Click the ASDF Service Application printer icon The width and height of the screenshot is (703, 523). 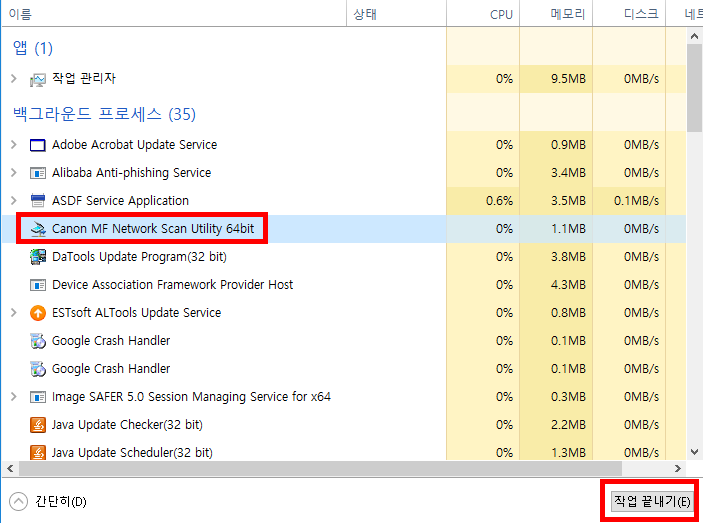pyautogui.click(x=38, y=201)
